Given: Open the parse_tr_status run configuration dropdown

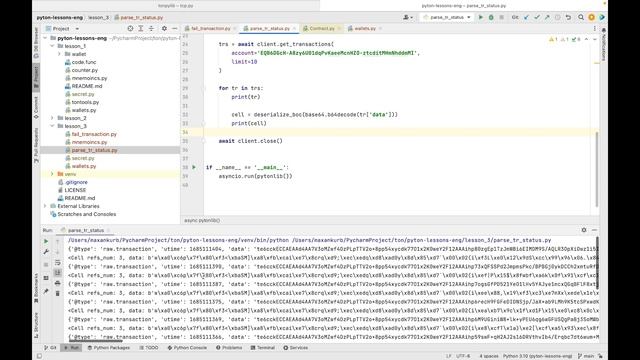Looking at the screenshot, I should point(447,17).
